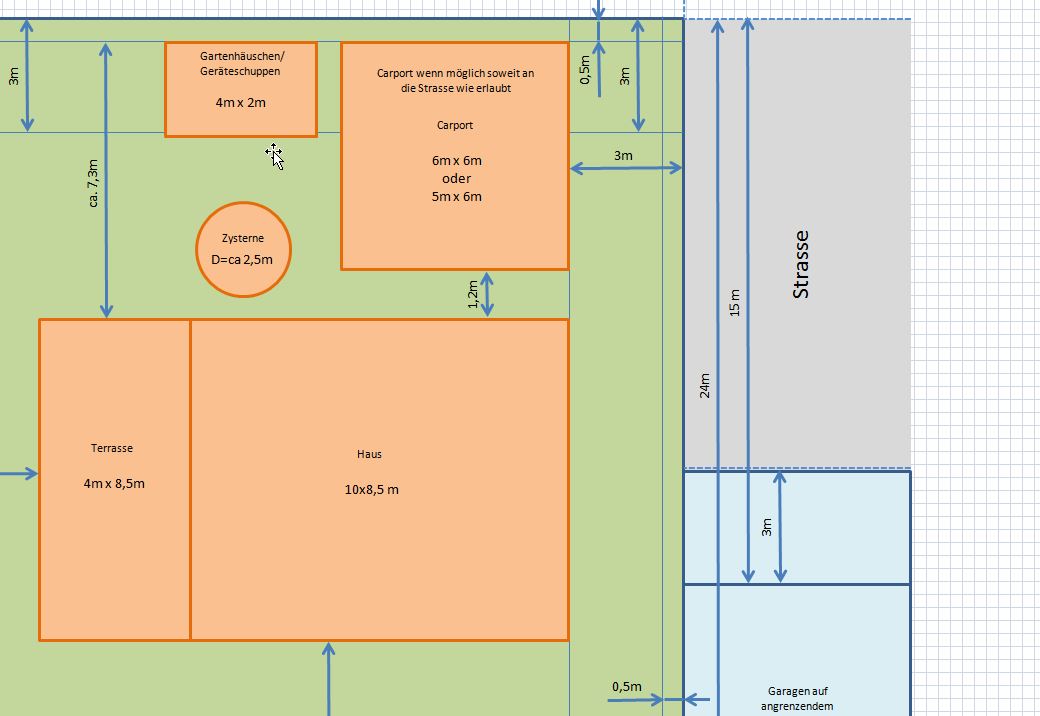Click the bottom '0,5m' label near garages

tap(627, 687)
